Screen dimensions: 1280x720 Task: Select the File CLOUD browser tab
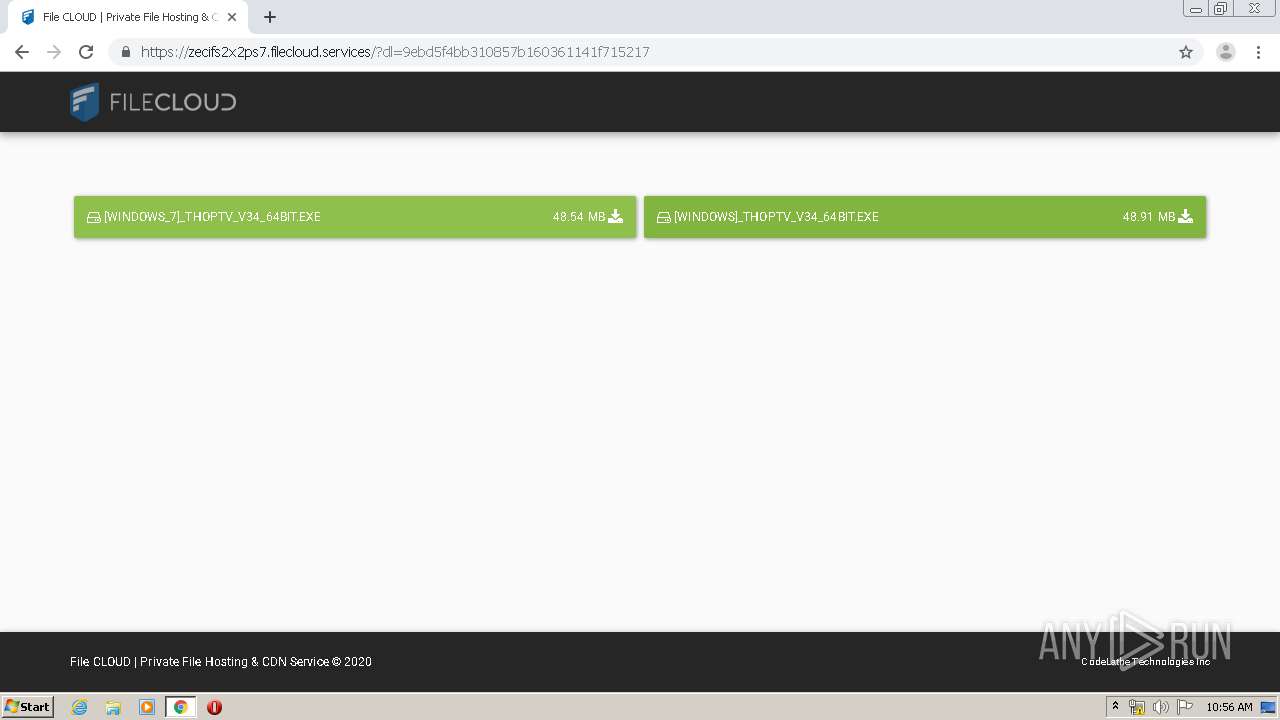click(x=128, y=17)
